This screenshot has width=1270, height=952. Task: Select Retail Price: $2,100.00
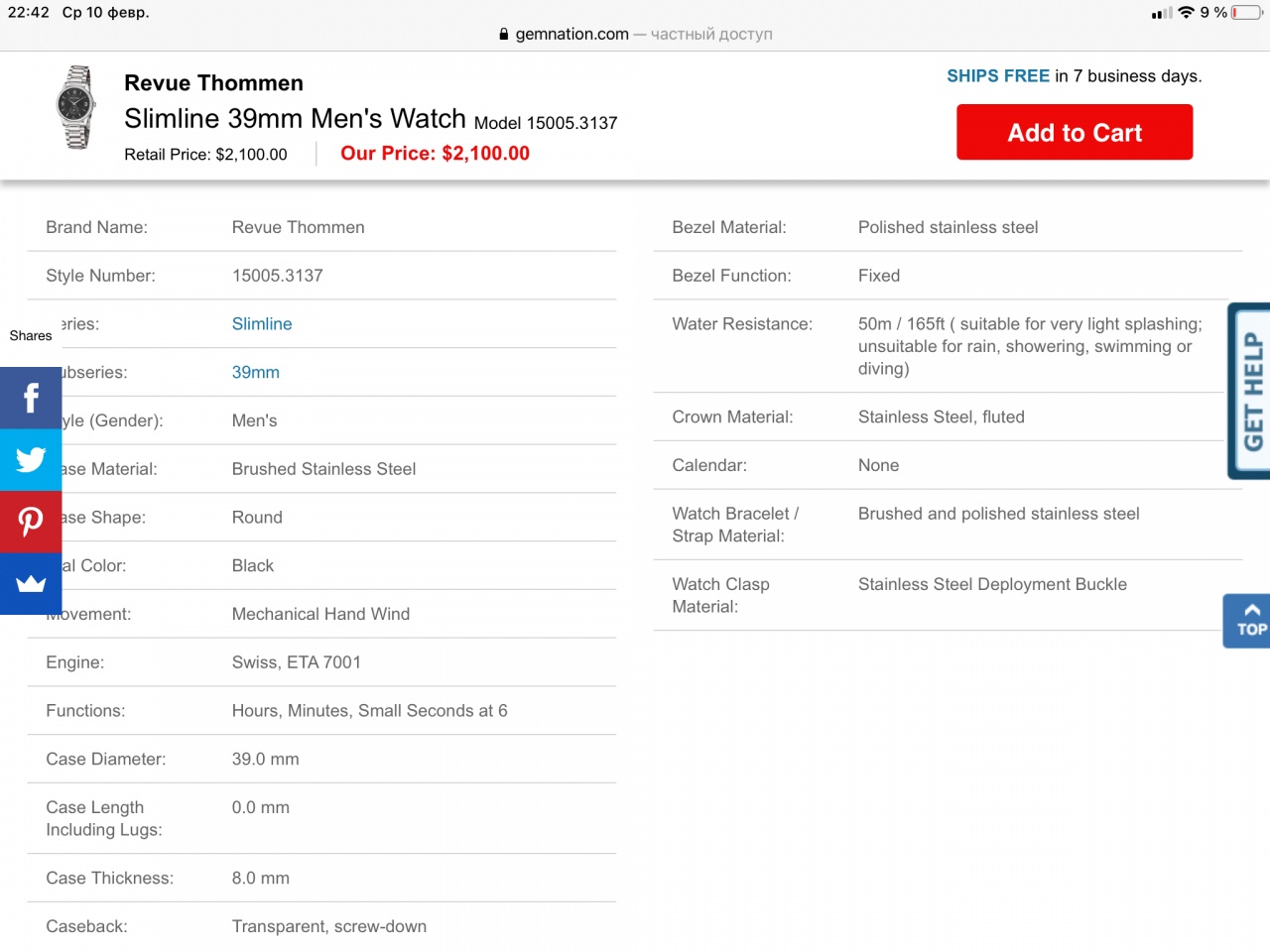(x=205, y=155)
